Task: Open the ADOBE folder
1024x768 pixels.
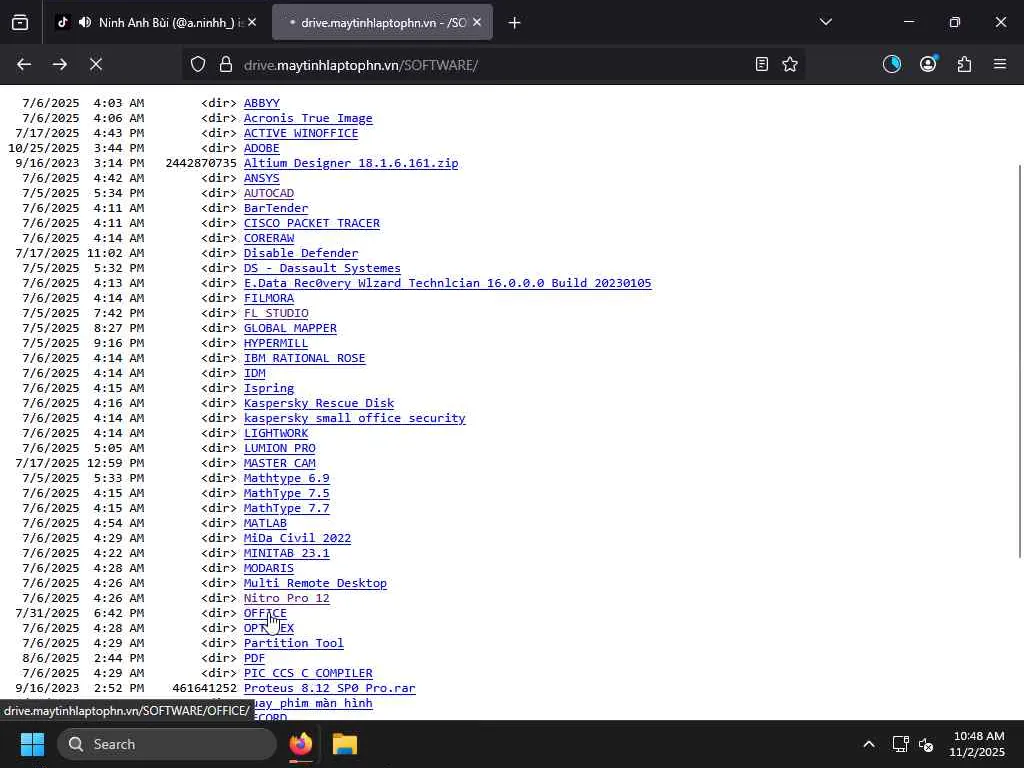Action: point(261,148)
